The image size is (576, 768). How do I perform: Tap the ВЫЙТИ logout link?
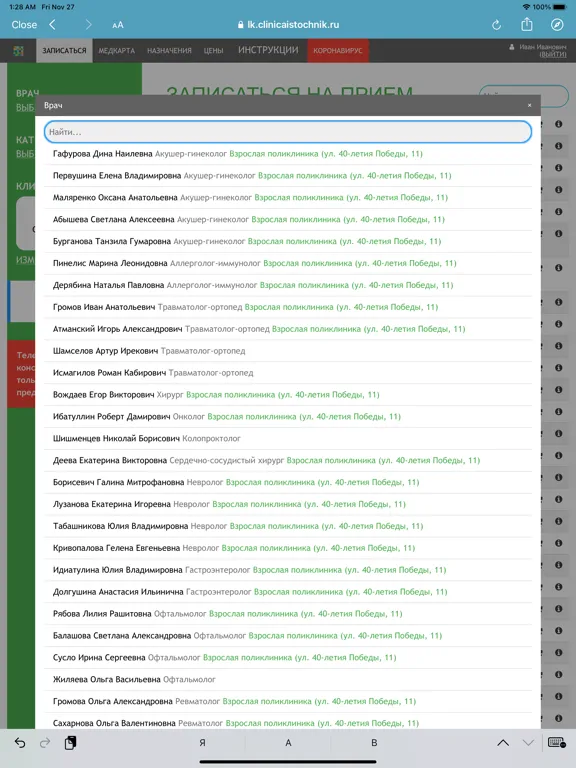pyautogui.click(x=553, y=54)
